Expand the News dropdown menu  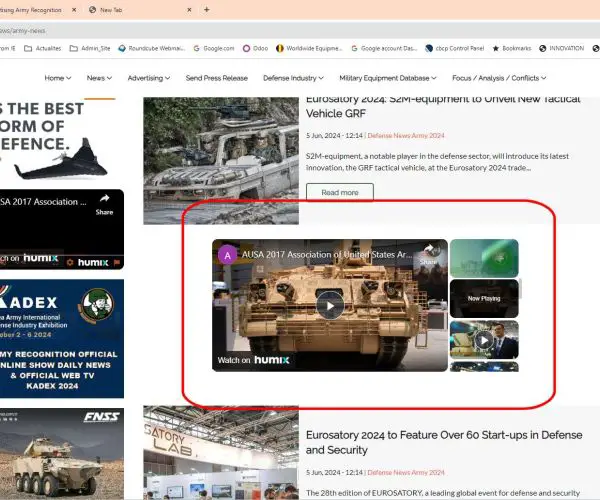pyautogui.click(x=99, y=78)
